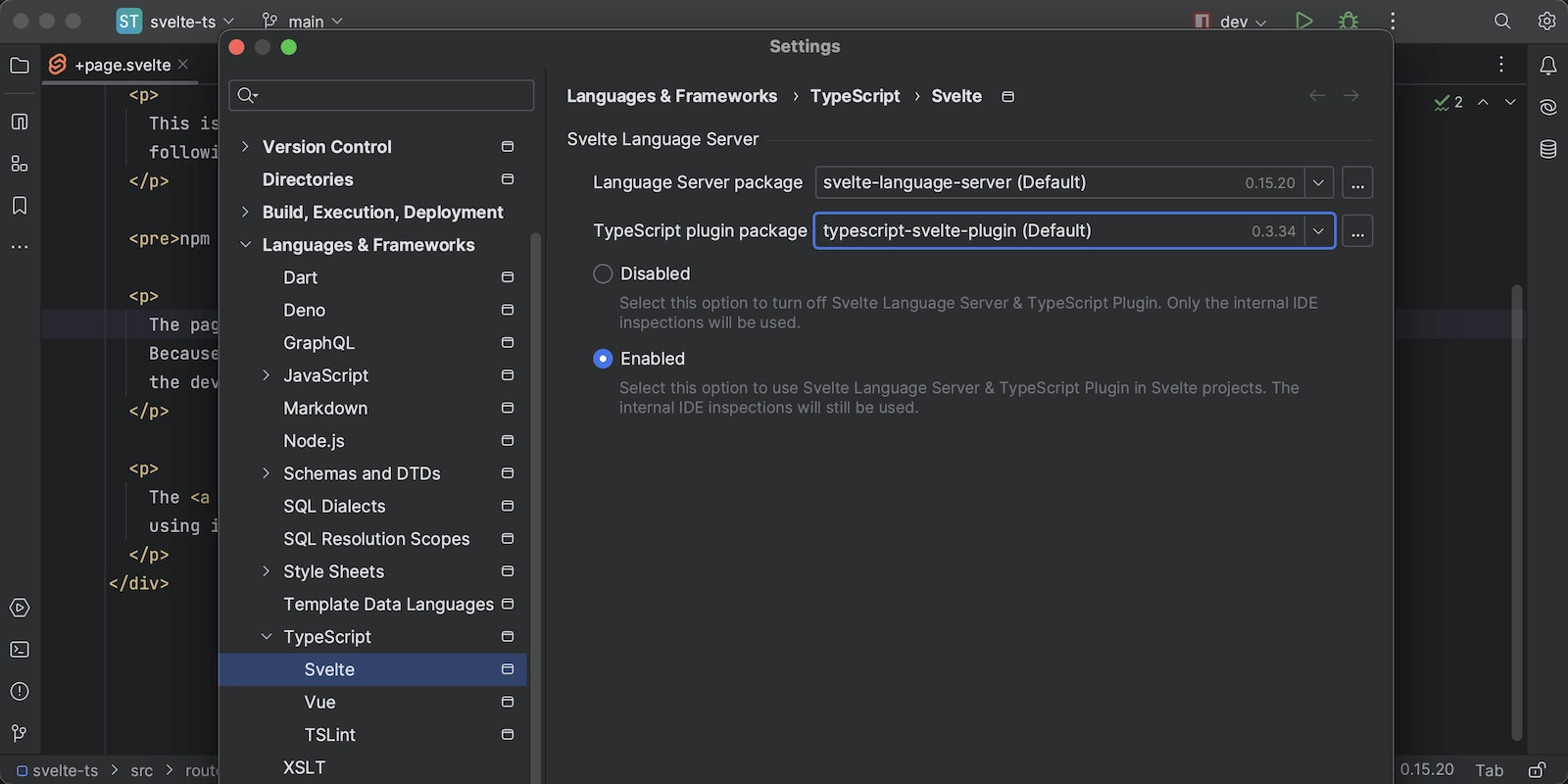
Task: Open the Language Server package dropdown
Action: 1318,182
